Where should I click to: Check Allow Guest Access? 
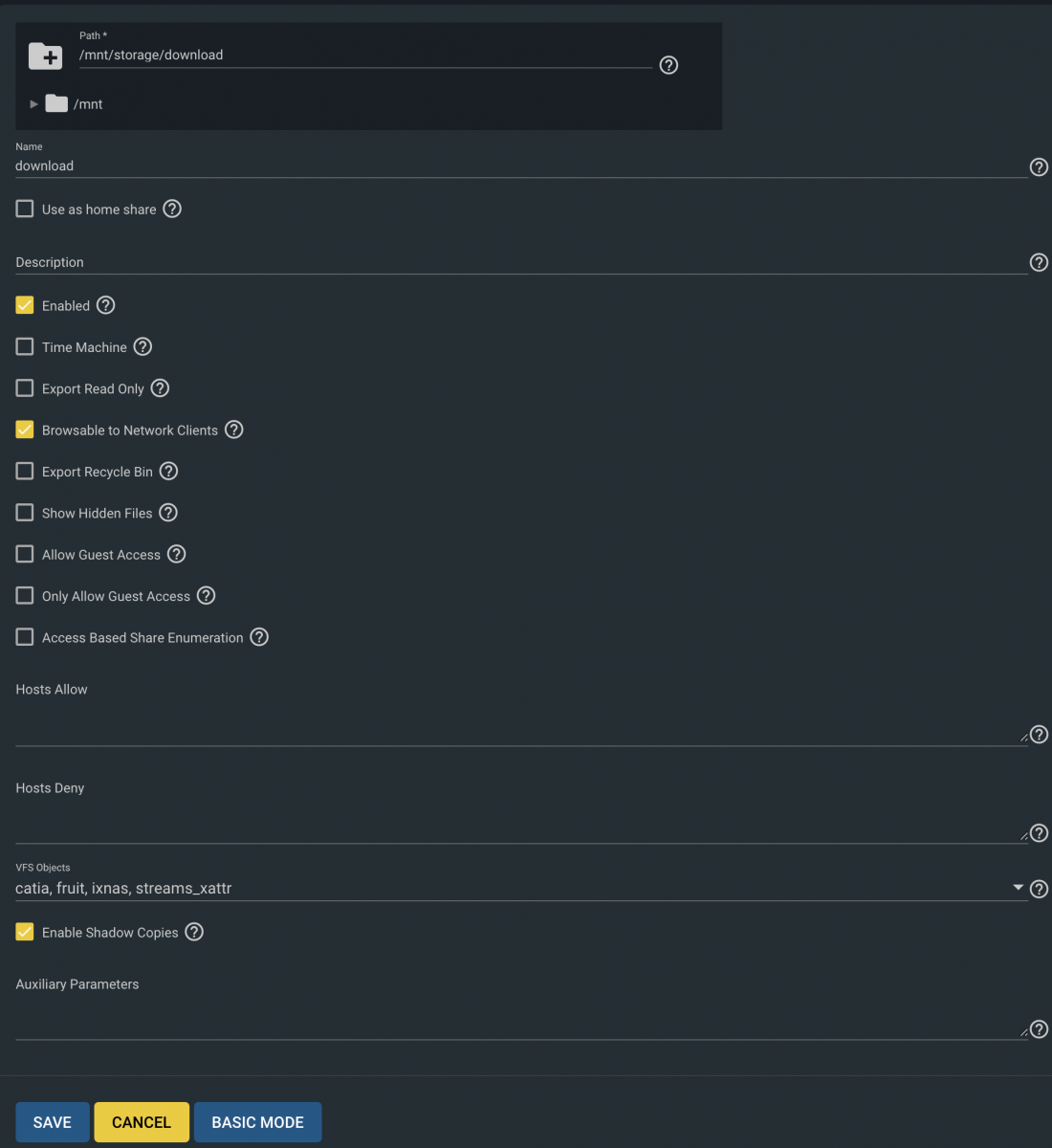[x=25, y=554]
